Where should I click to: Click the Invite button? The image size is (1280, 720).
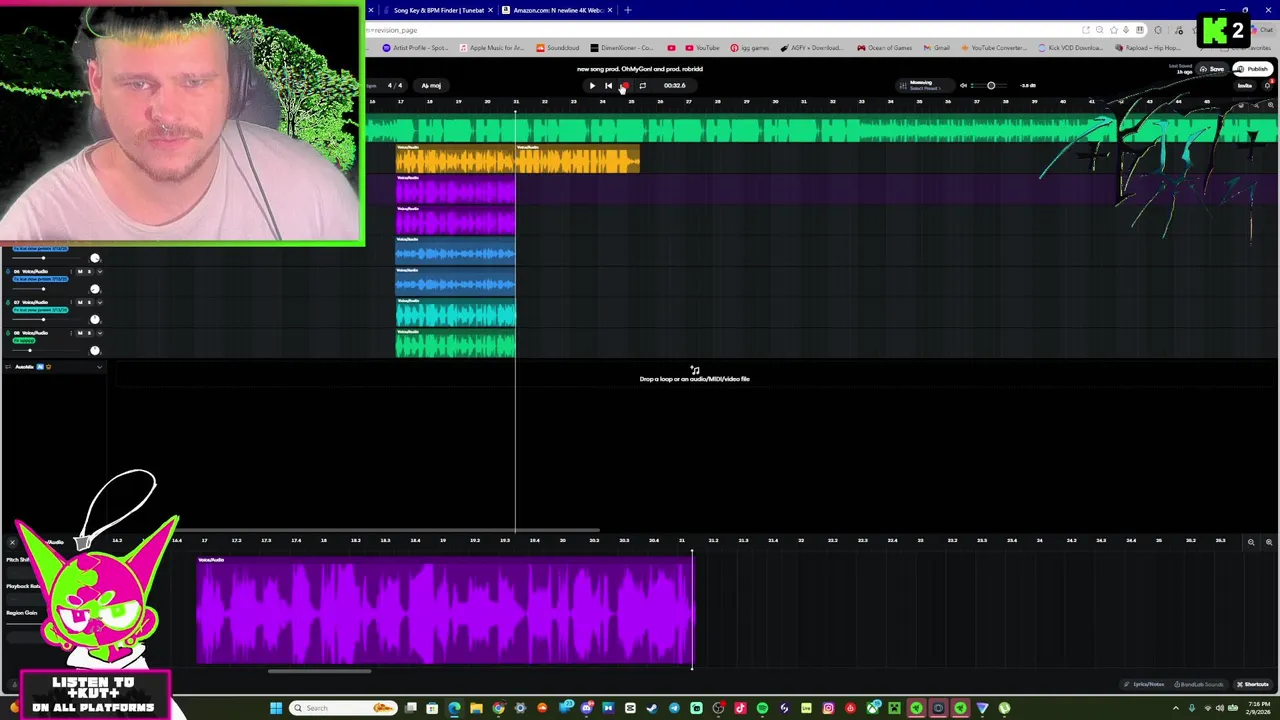(1245, 85)
